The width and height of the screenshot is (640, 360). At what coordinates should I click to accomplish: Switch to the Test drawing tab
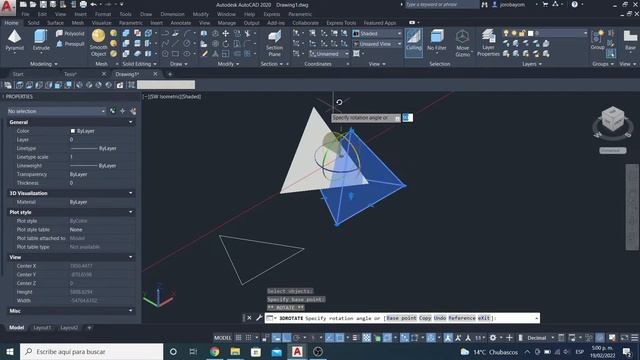[x=70, y=74]
